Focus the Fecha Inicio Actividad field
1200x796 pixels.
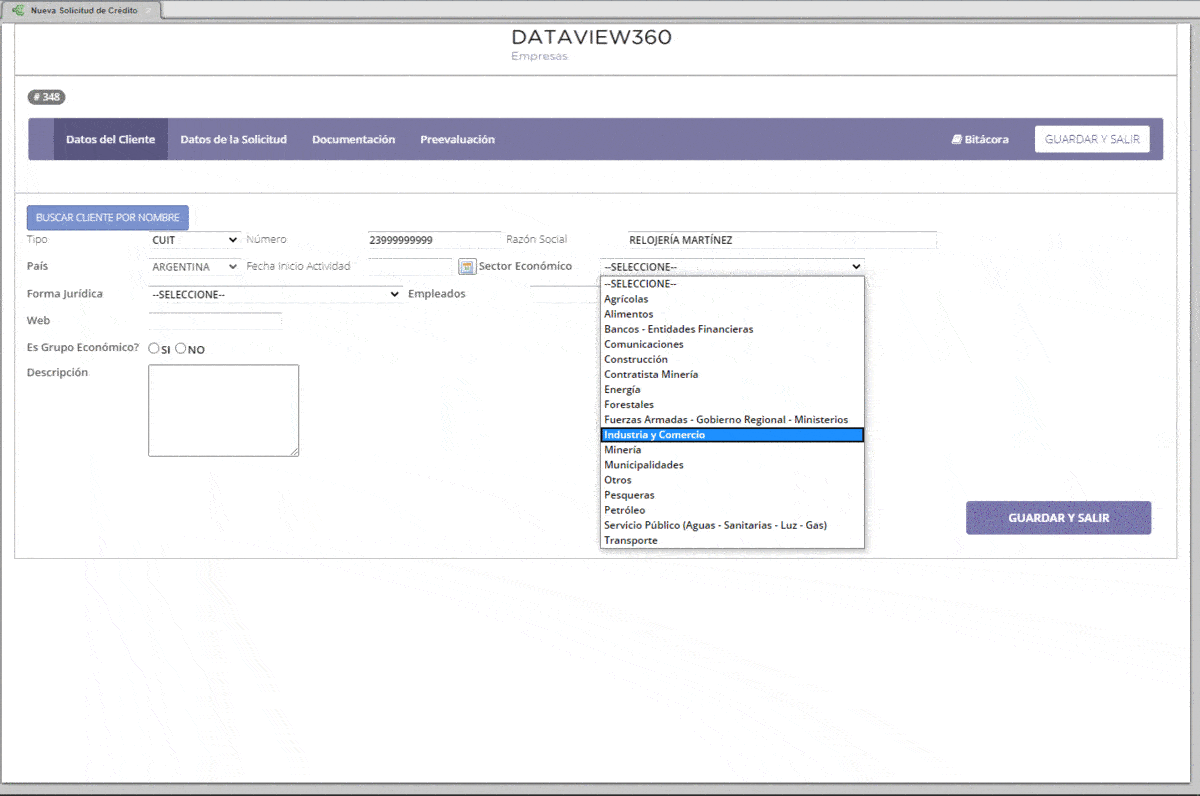411,267
